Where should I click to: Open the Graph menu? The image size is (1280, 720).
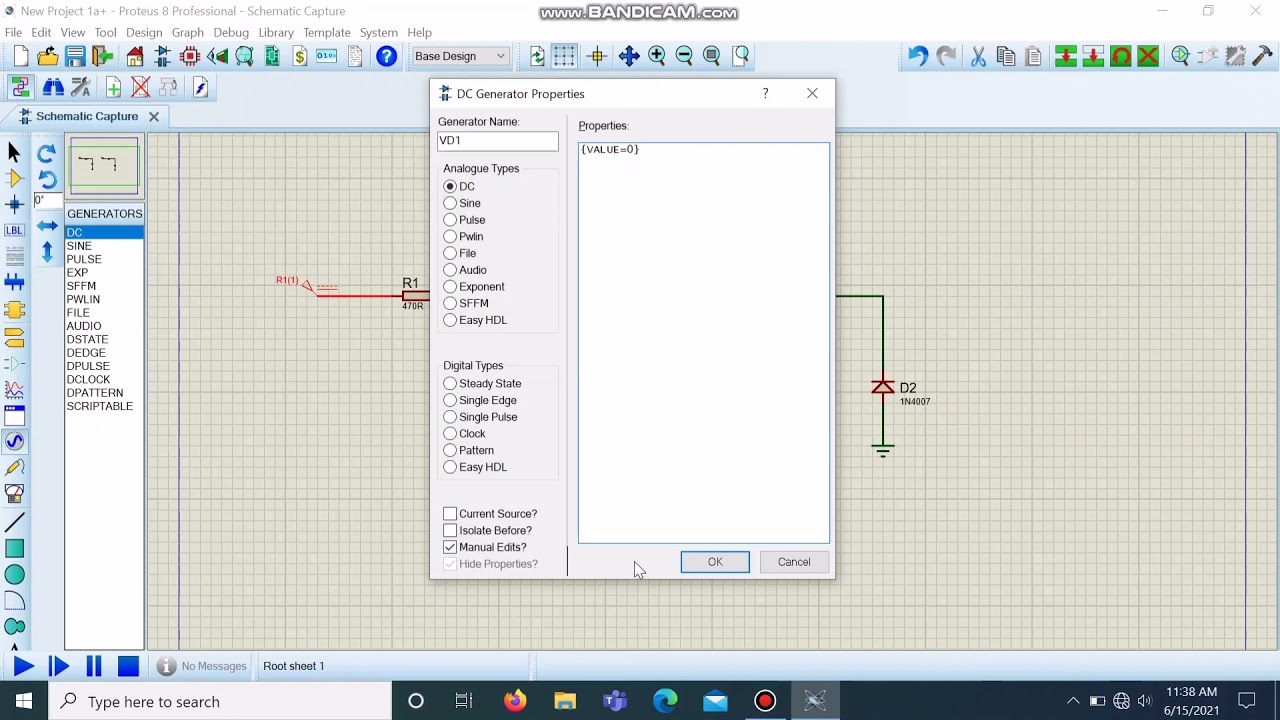click(187, 32)
